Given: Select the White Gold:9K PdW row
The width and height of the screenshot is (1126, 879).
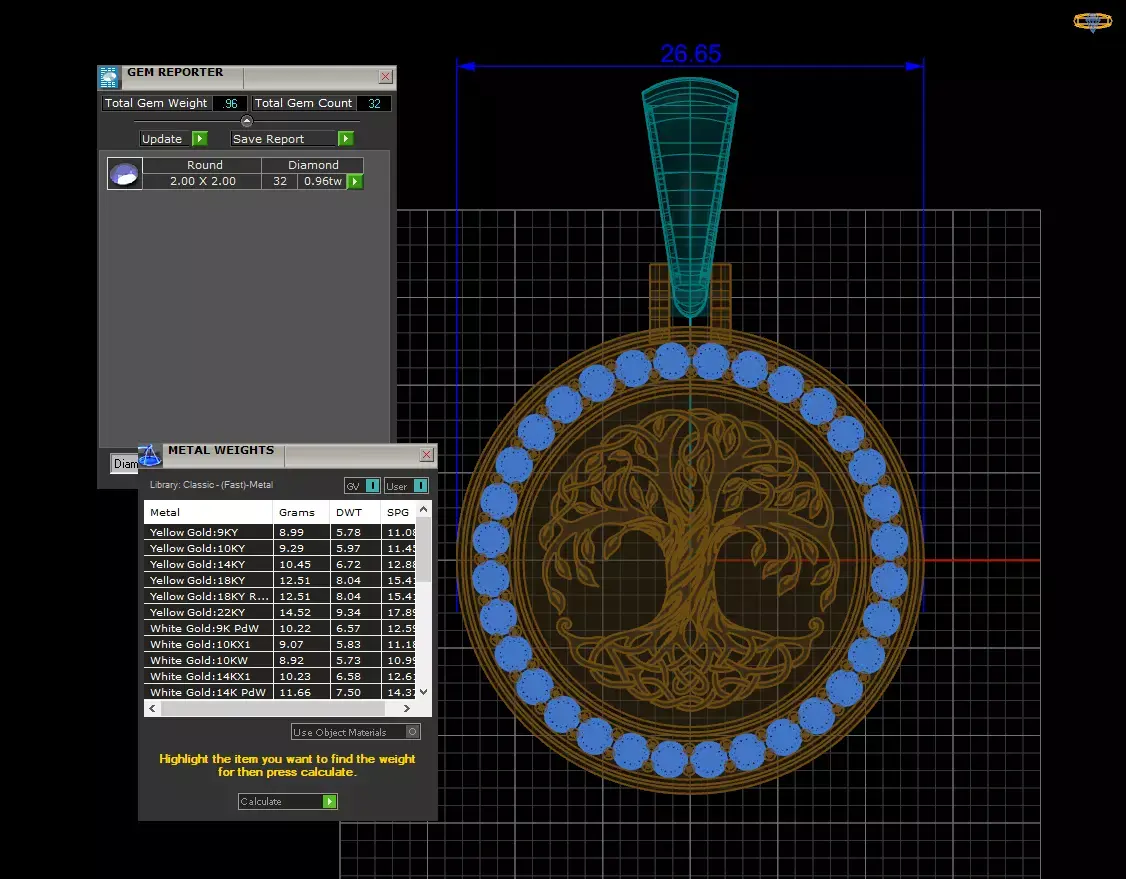Looking at the screenshot, I should click(280, 628).
